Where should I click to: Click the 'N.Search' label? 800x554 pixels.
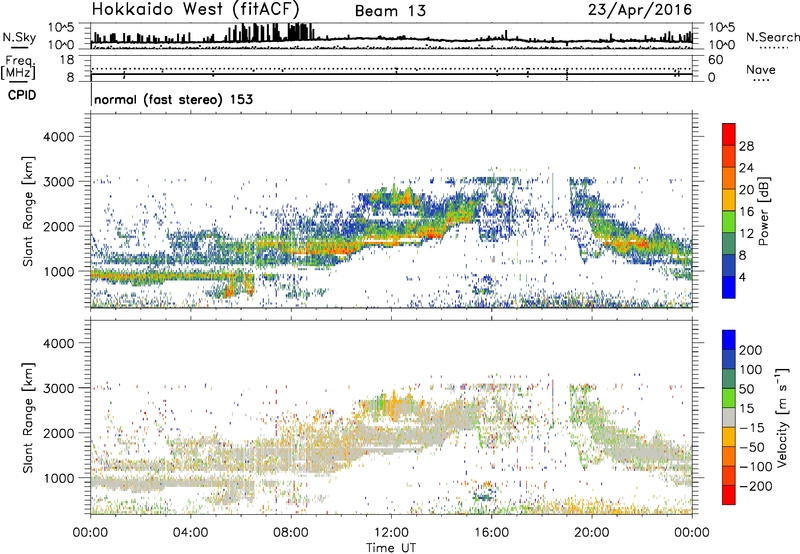click(x=772, y=37)
